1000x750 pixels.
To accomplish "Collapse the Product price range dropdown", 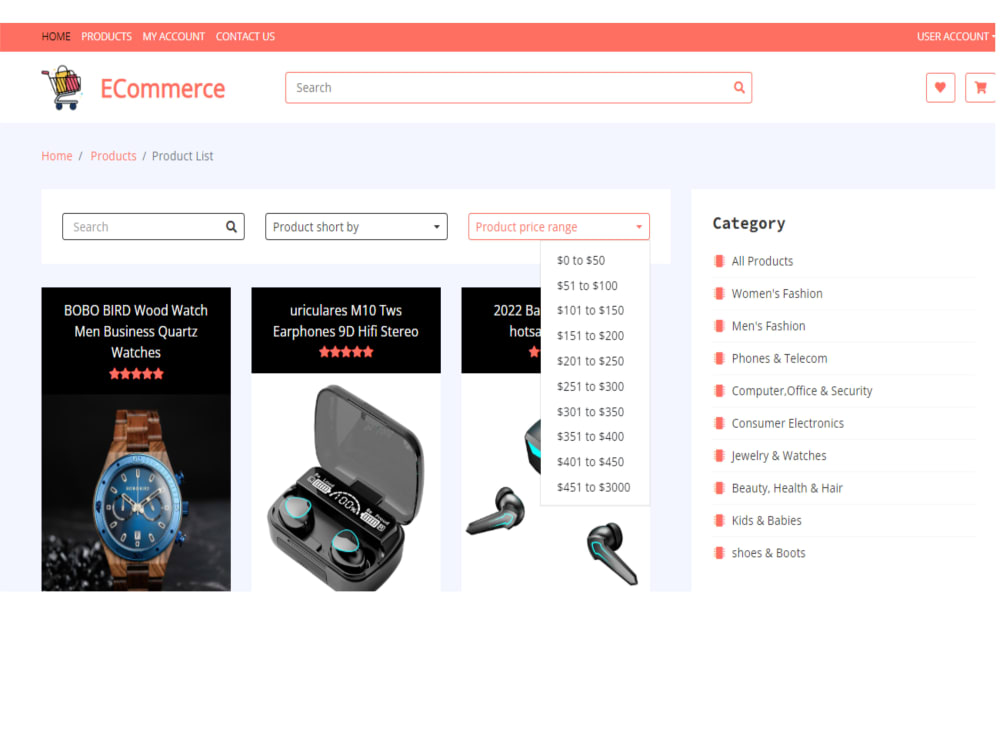I will [x=559, y=226].
